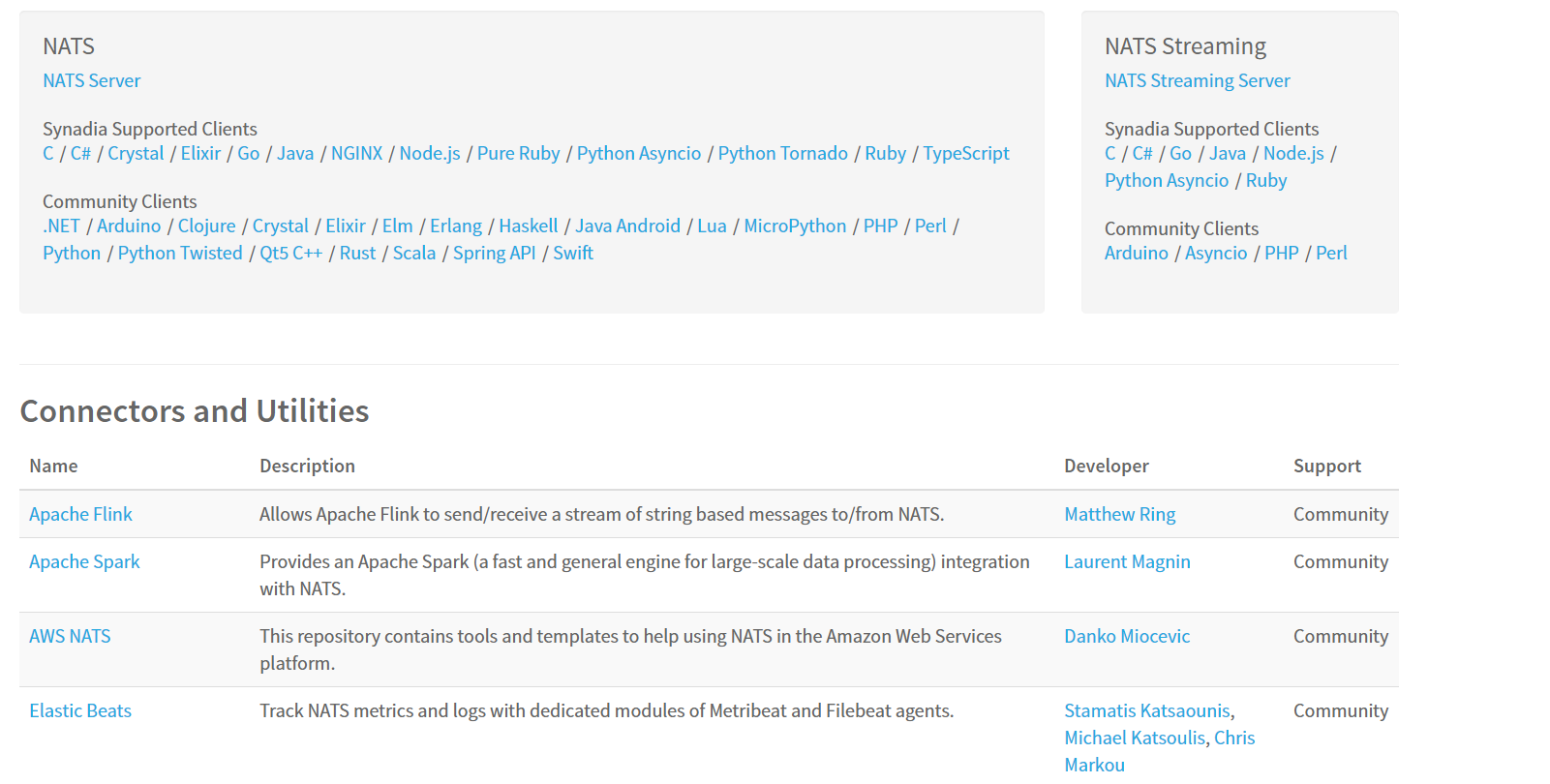Screen dimensions: 1550x784
Task: Open PHP in NATS Community Clients
Action: (881, 226)
